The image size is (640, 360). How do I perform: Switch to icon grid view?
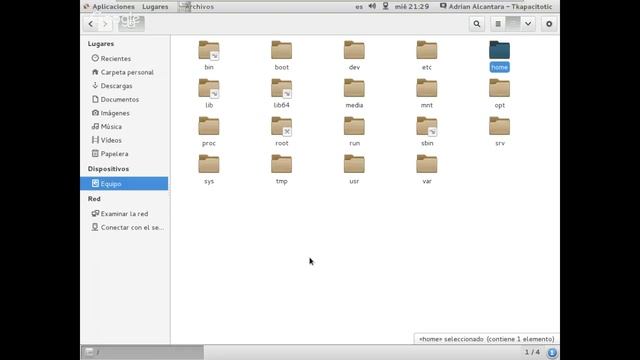pos(513,24)
